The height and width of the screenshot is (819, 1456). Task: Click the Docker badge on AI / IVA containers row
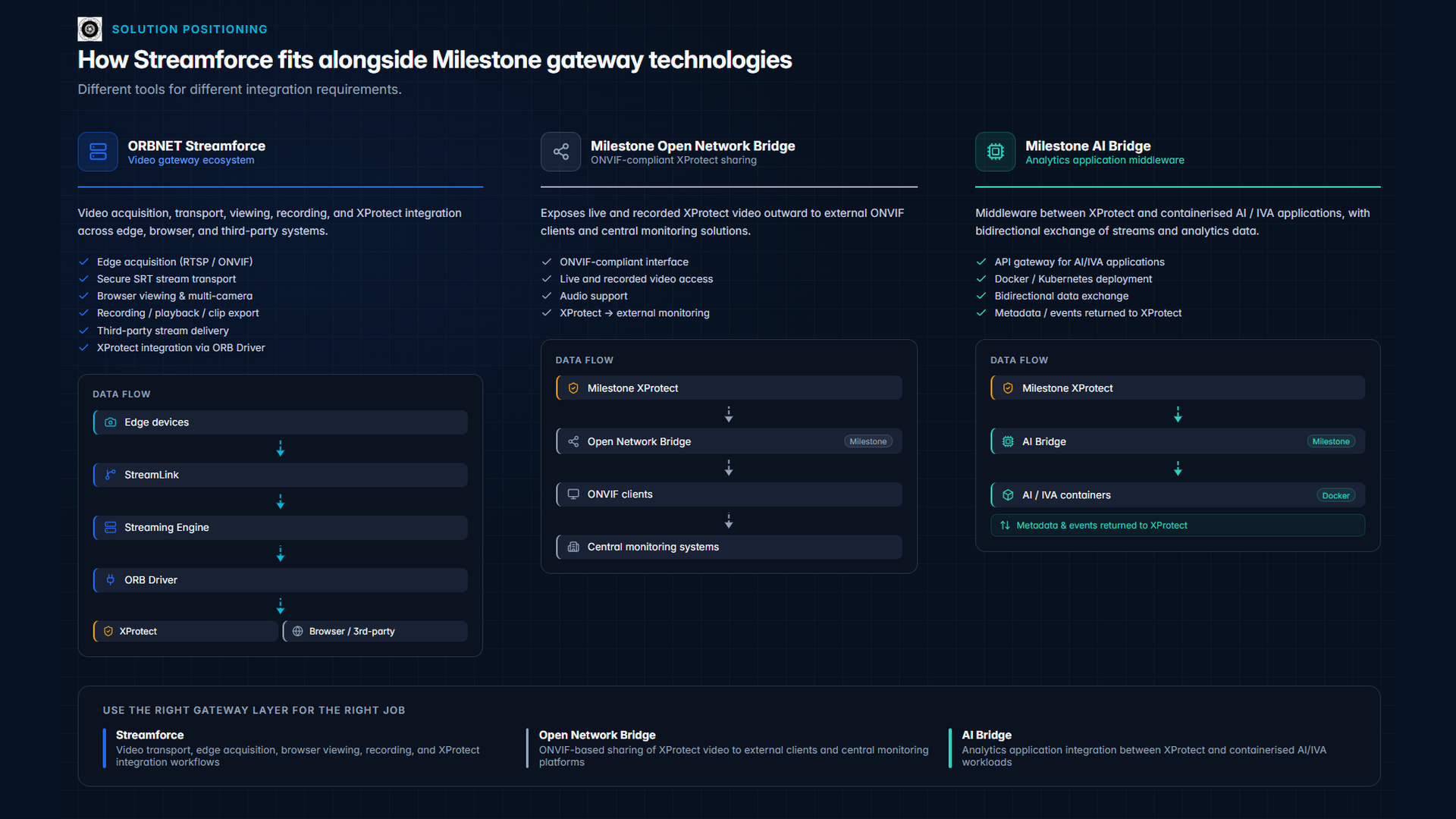point(1335,496)
